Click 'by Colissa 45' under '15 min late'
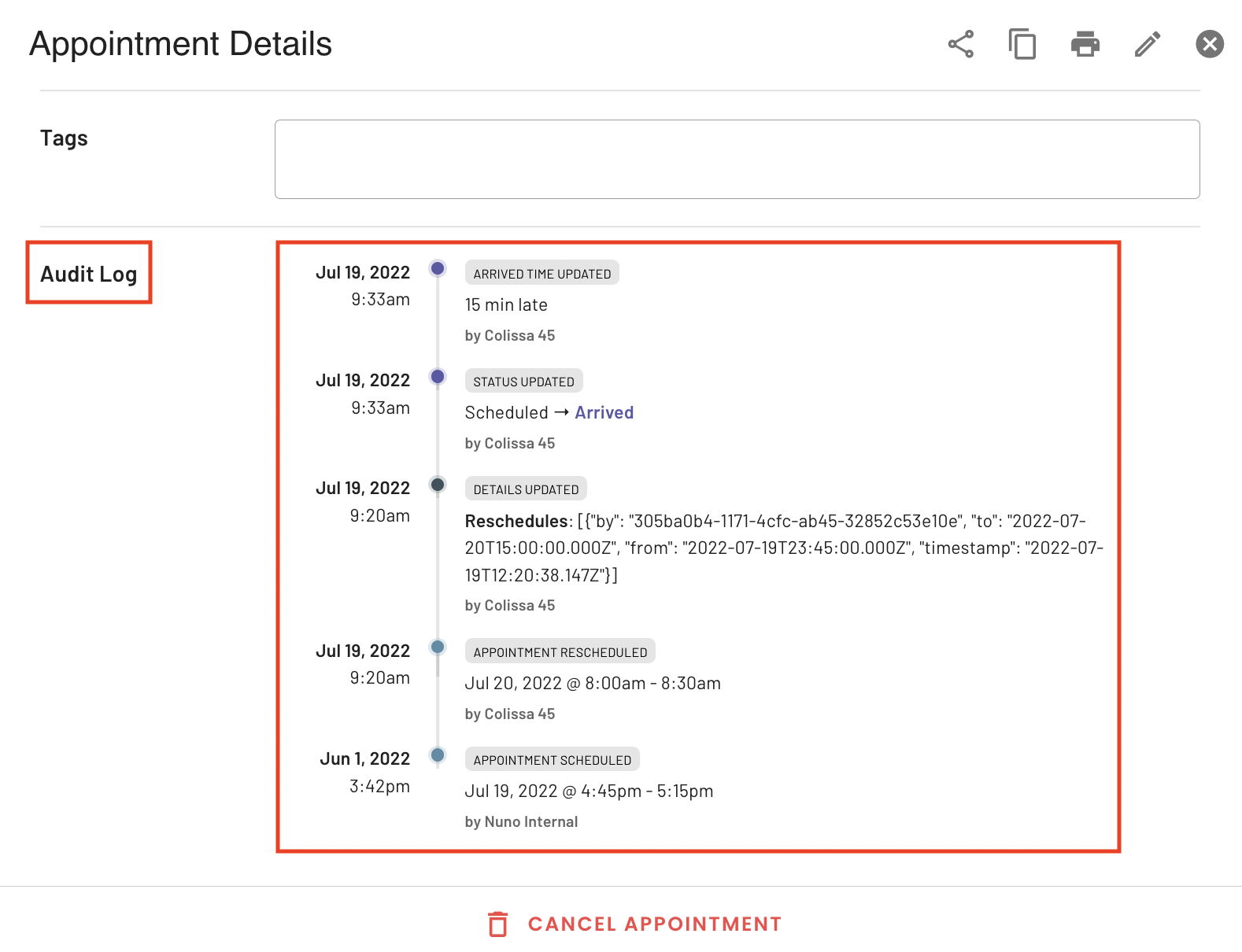The image size is (1242, 952). (x=510, y=335)
